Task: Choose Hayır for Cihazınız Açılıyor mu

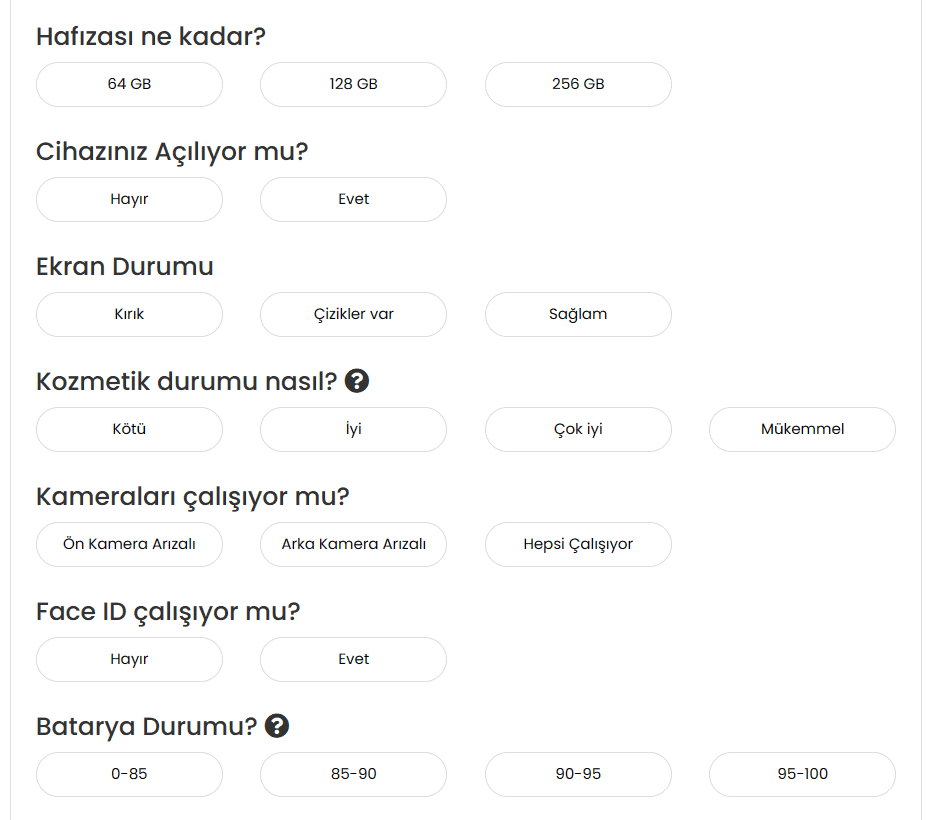Action: coord(129,199)
